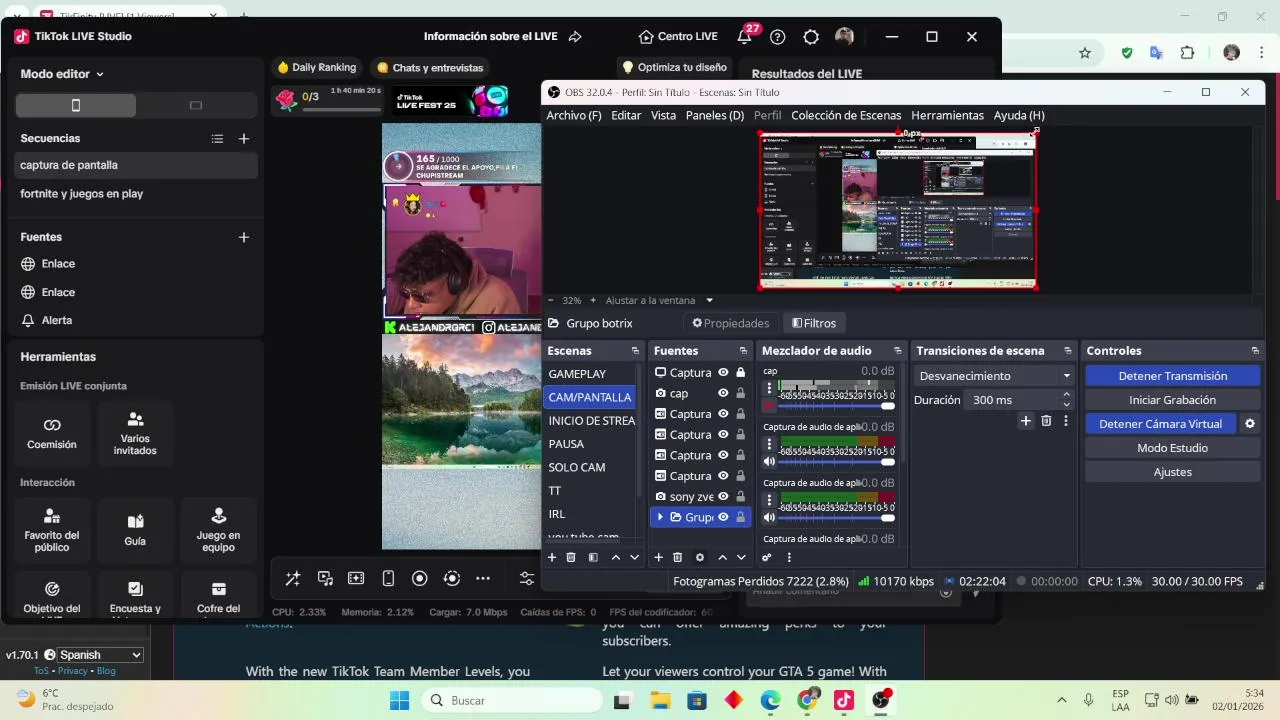Open scene filters icon in Escenas toolbar
Viewport: 1280px width, 720px height.
click(x=593, y=557)
